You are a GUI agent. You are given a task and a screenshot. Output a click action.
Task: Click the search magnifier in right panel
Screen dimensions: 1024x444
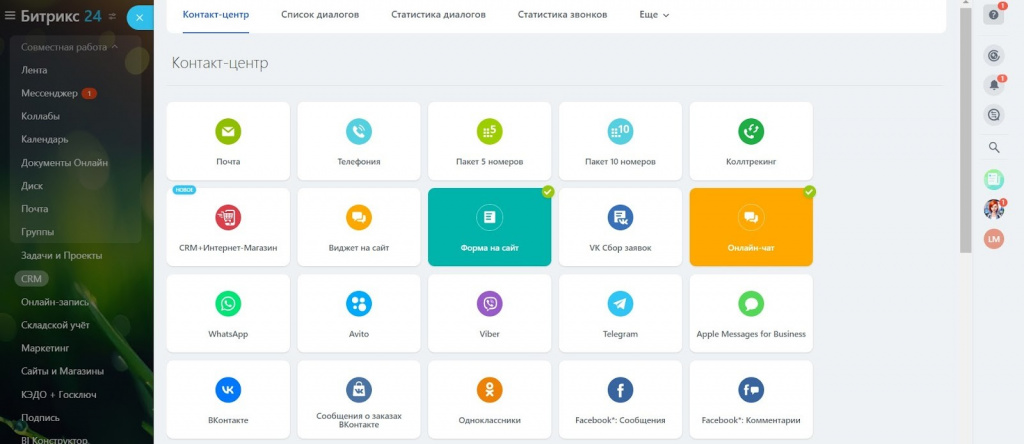click(x=994, y=147)
